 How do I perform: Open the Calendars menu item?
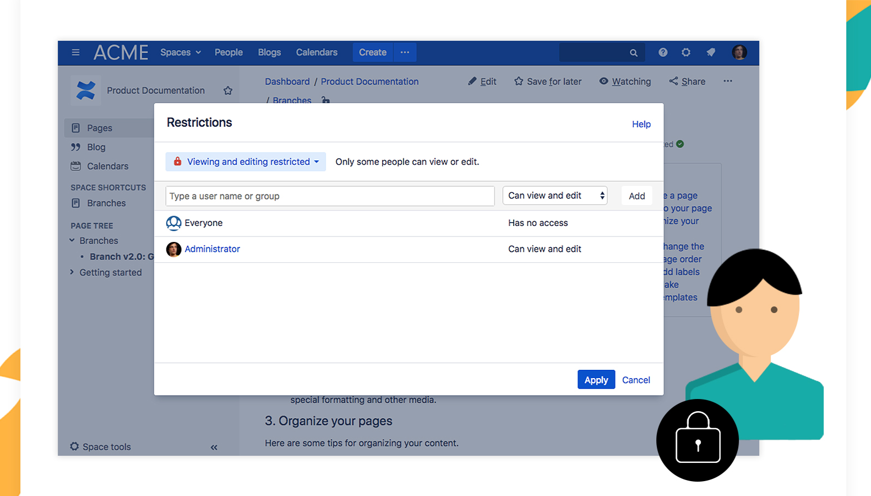point(317,52)
